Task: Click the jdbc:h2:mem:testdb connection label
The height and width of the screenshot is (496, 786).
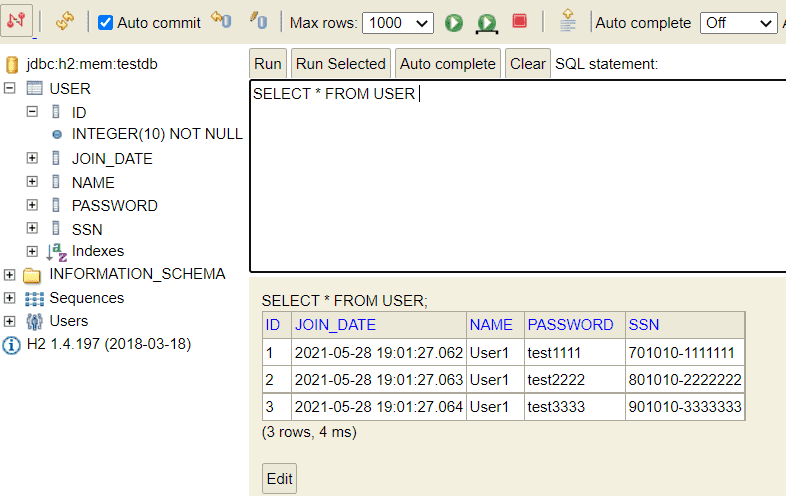Action: click(92, 64)
